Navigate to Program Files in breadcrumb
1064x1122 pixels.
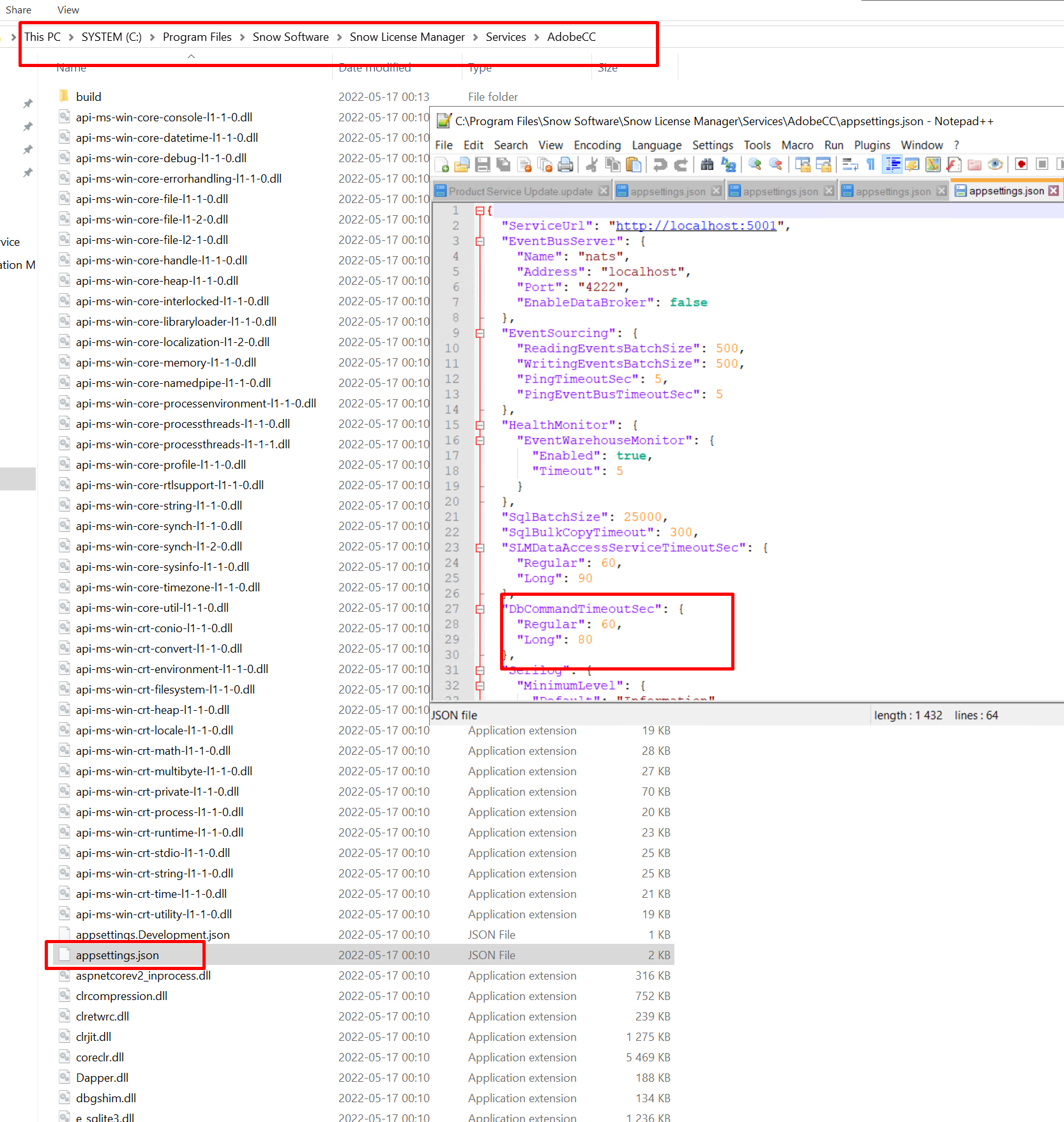(x=197, y=37)
